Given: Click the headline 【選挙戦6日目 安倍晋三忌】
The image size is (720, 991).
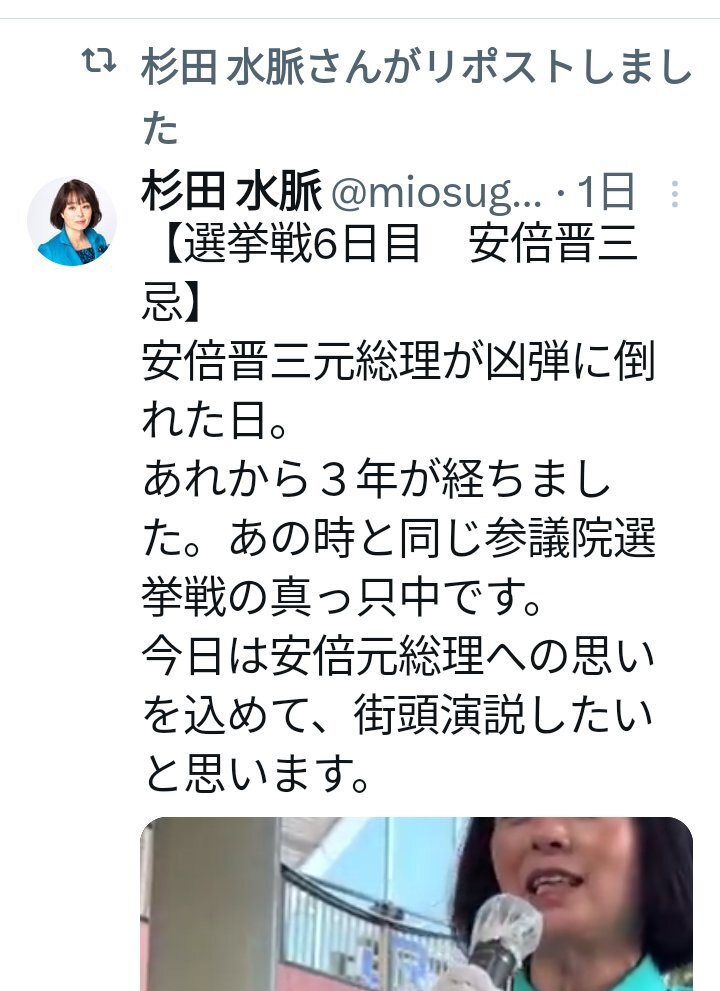Looking at the screenshot, I should 389,274.
